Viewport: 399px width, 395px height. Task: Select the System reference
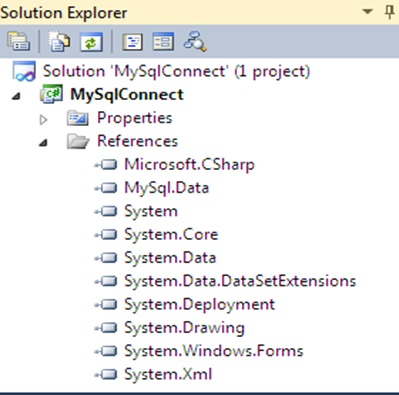[151, 212]
